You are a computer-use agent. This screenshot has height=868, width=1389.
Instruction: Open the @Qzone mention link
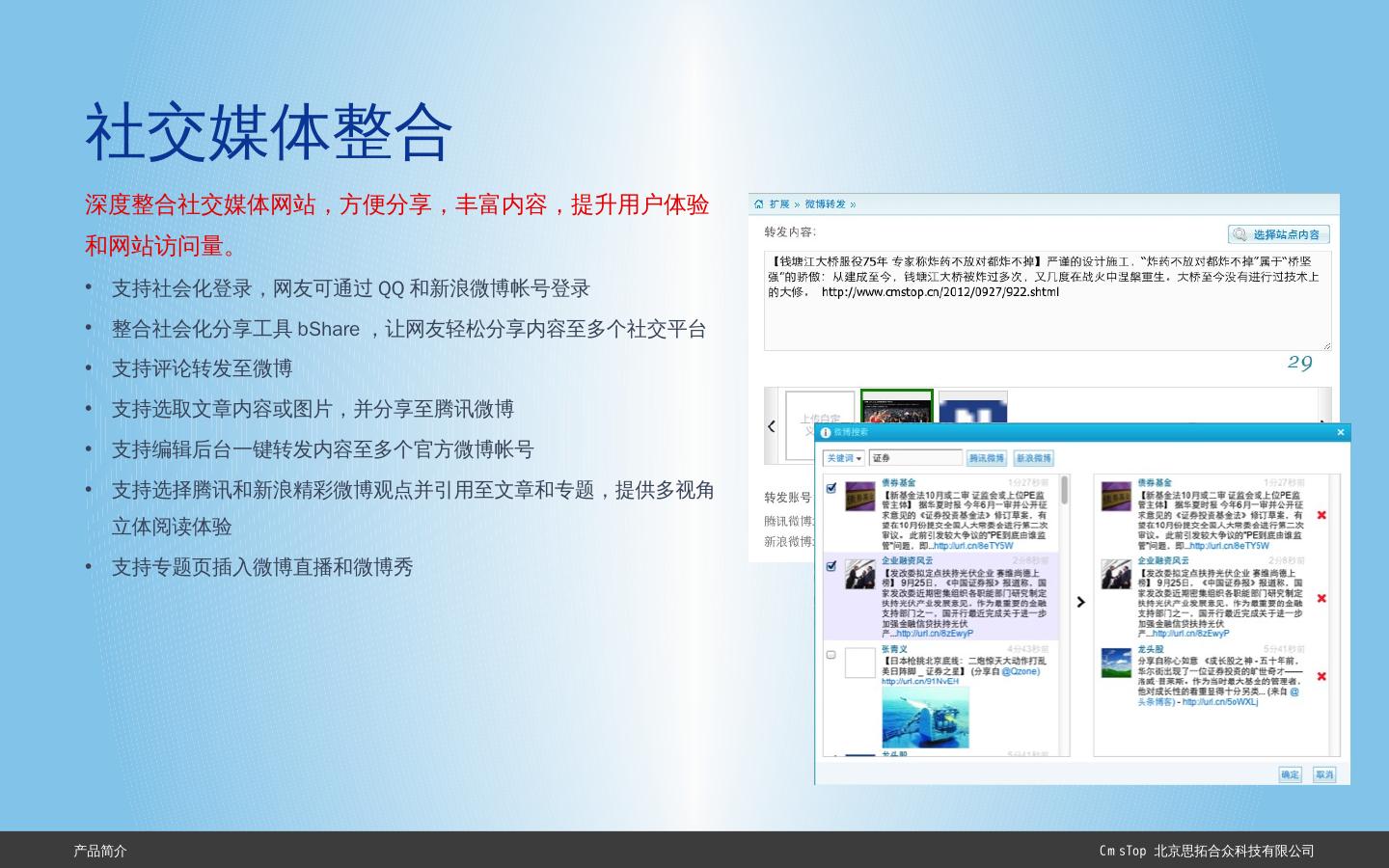tap(1021, 671)
